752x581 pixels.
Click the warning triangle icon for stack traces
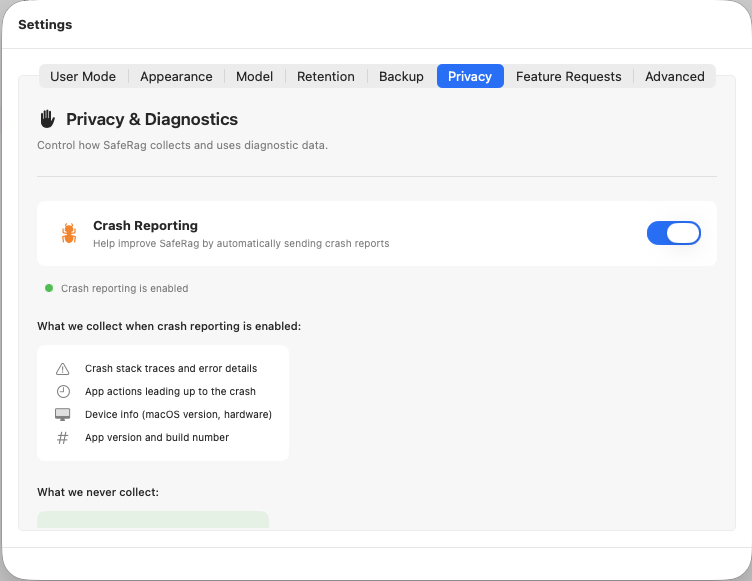pos(63,368)
